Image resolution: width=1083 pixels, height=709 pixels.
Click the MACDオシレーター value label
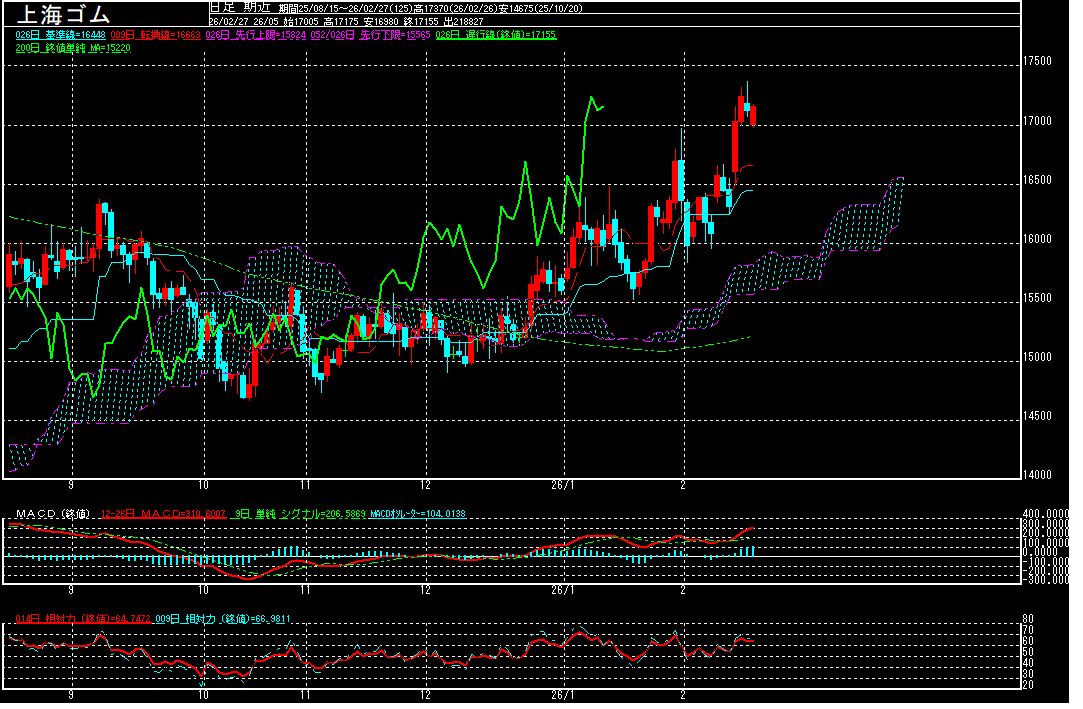pyautogui.click(x=416, y=514)
